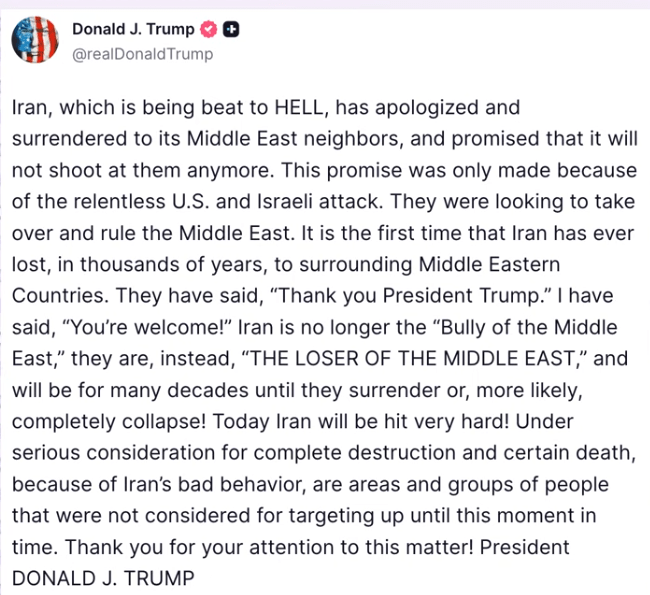Open the flag-themed profile avatar
The height and width of the screenshot is (595, 650).
(x=35, y=40)
